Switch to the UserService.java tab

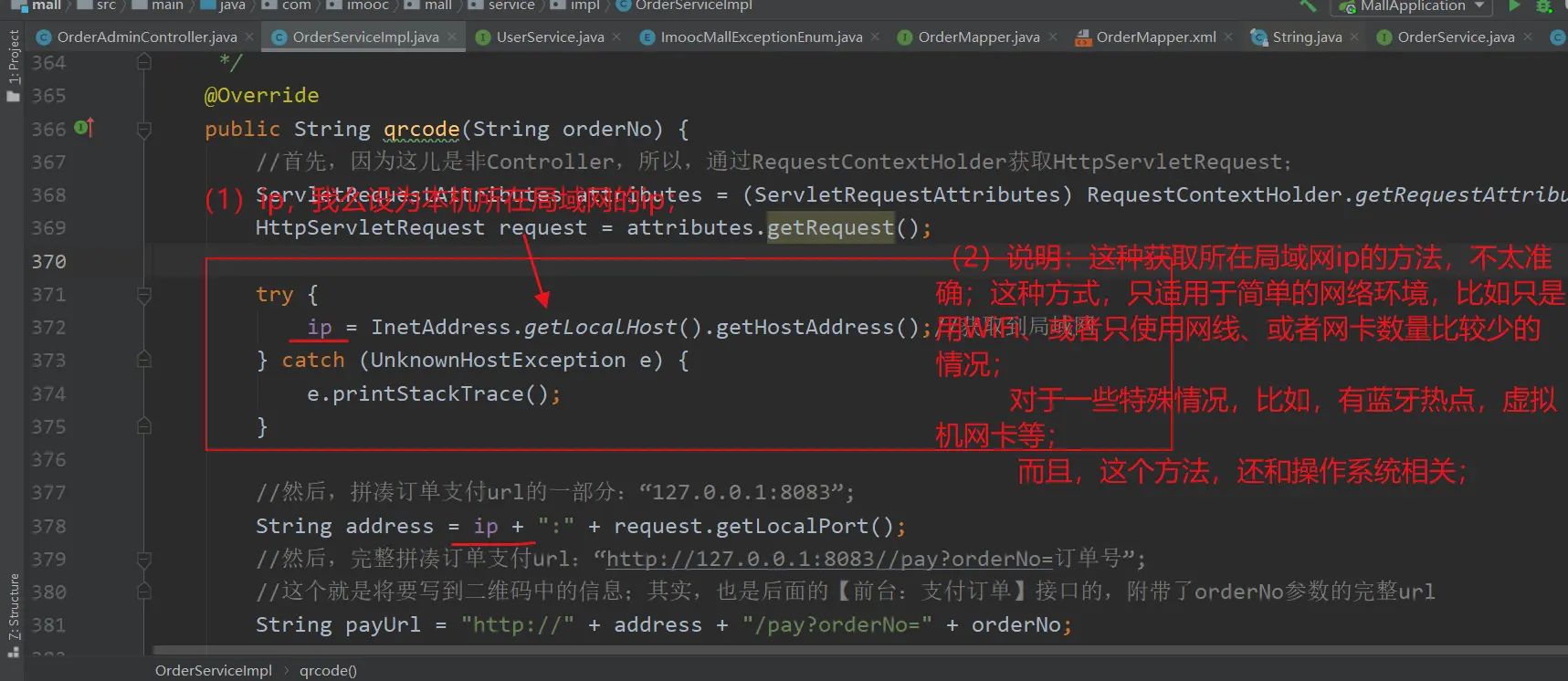[x=550, y=37]
